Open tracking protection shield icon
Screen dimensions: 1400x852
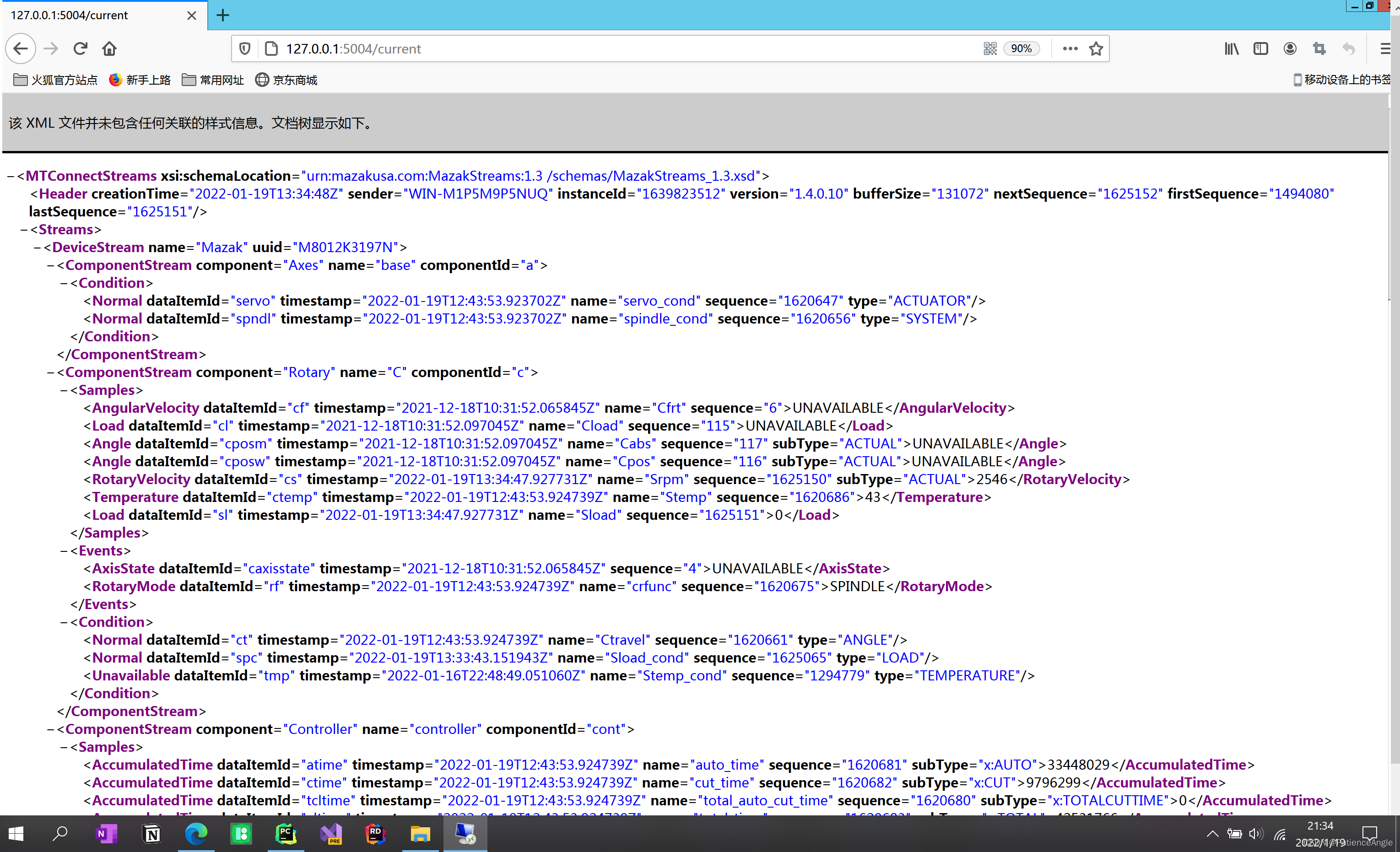coord(245,49)
